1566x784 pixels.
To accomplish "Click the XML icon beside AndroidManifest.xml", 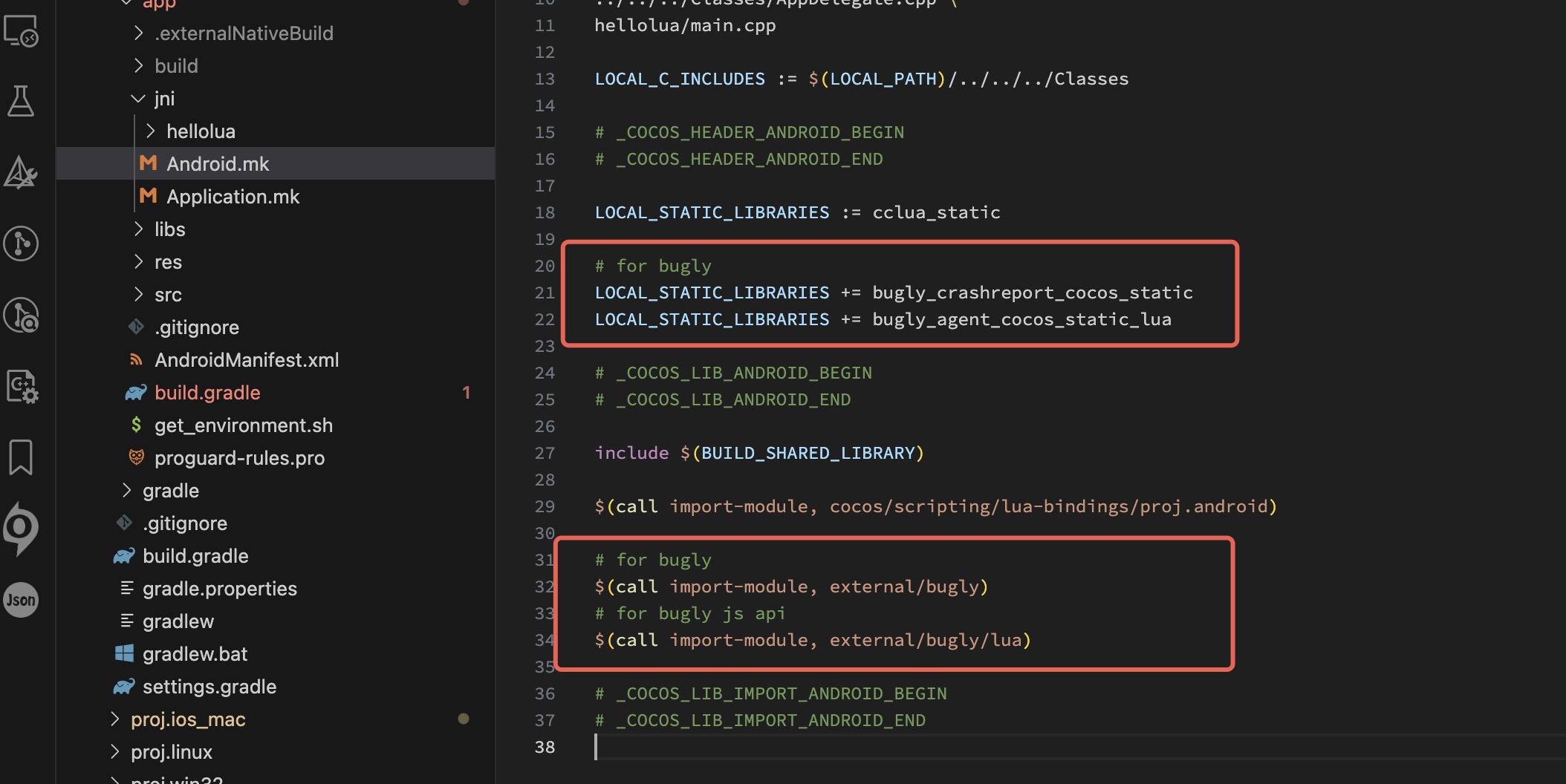I will click(136, 359).
